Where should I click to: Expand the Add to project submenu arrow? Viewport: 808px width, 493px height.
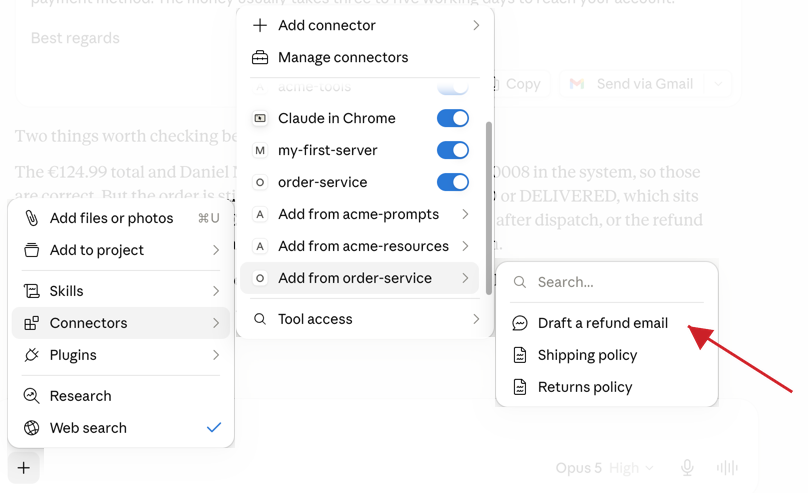pos(216,250)
